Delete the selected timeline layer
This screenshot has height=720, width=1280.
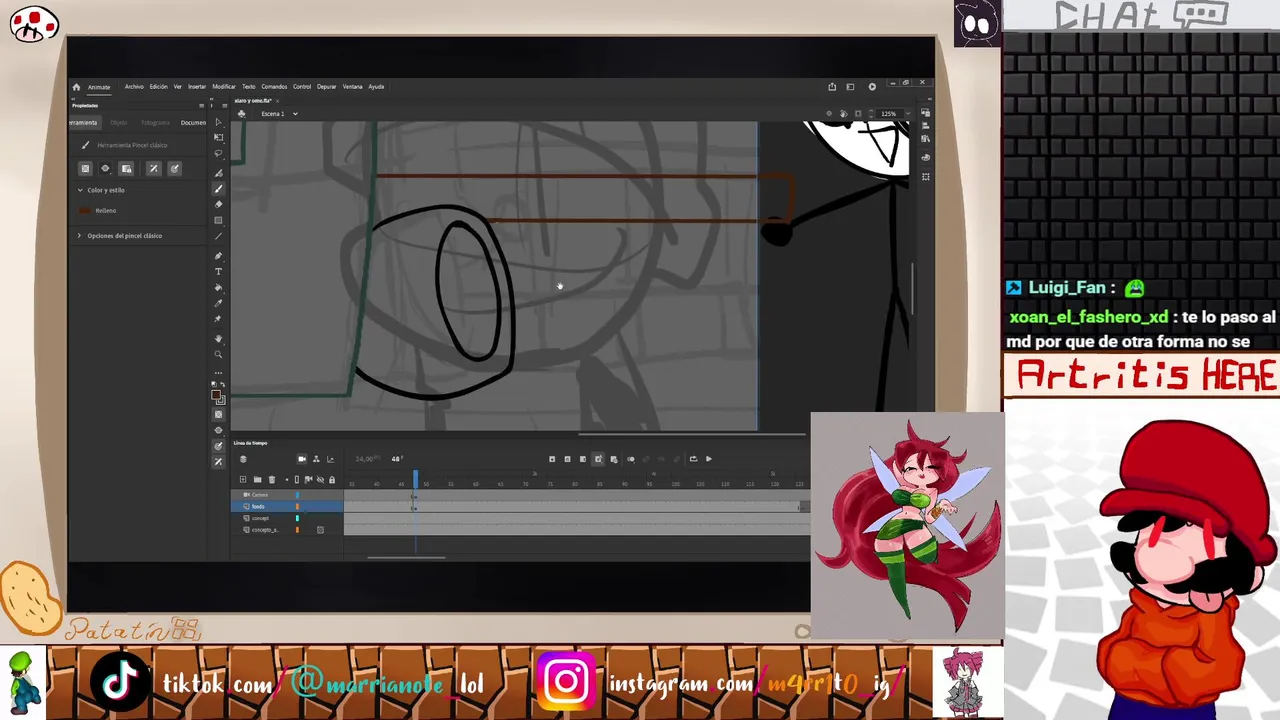pyautogui.click(x=272, y=479)
